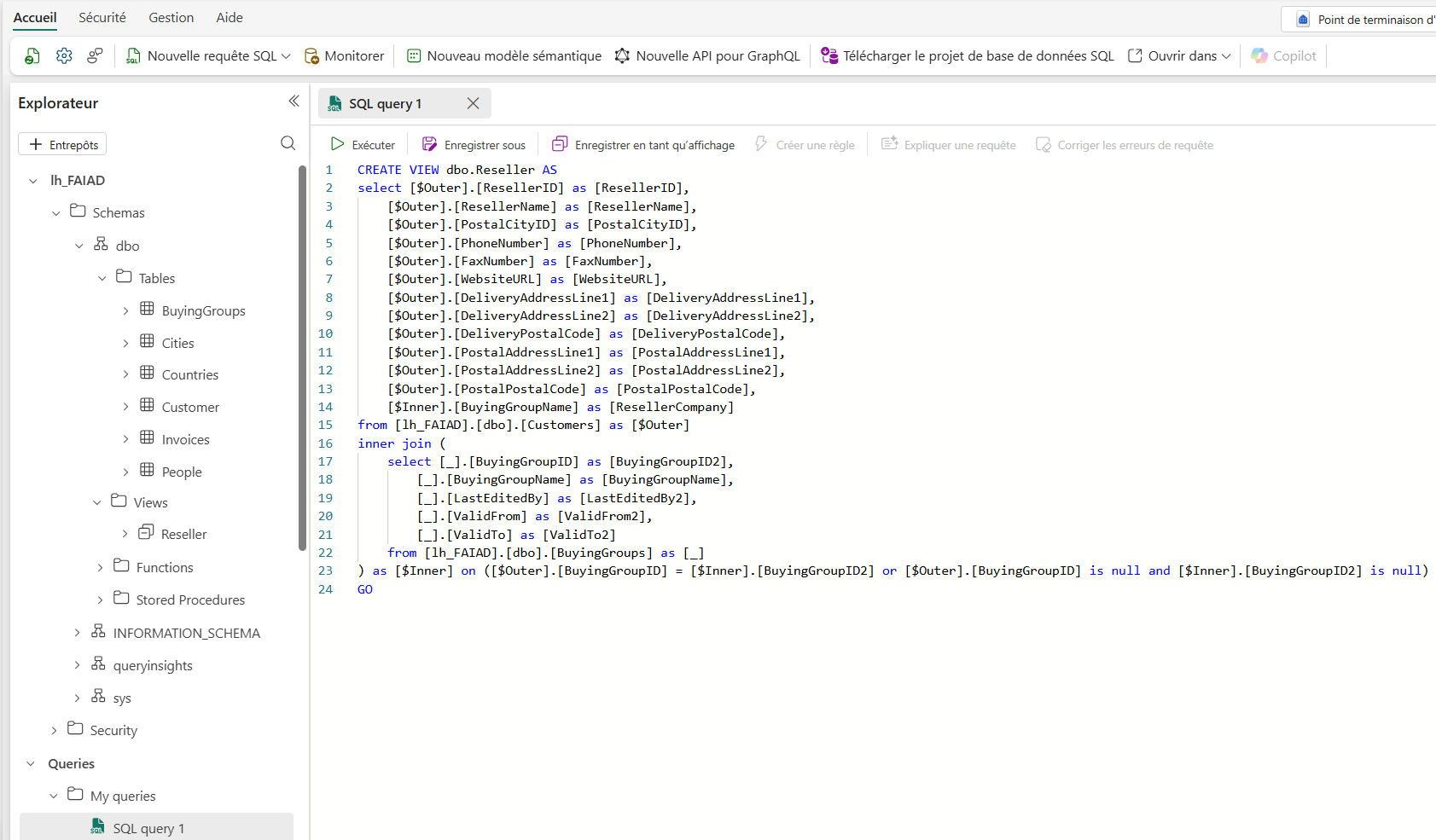Expand the Functions folder
This screenshot has height=840, width=1436.
pos(100,567)
